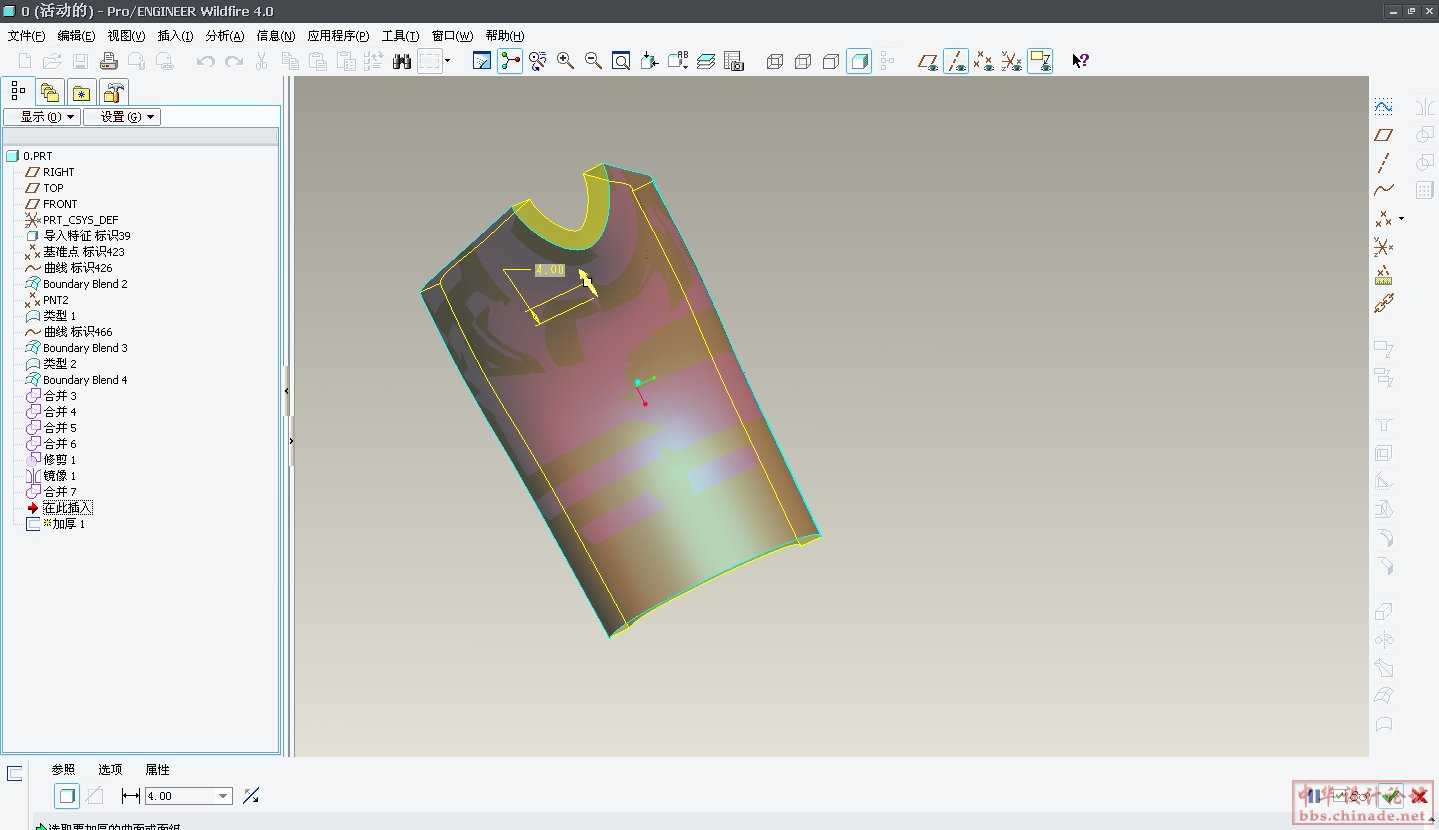
Task: Click the Zoom Out magnifier
Action: [x=593, y=61]
